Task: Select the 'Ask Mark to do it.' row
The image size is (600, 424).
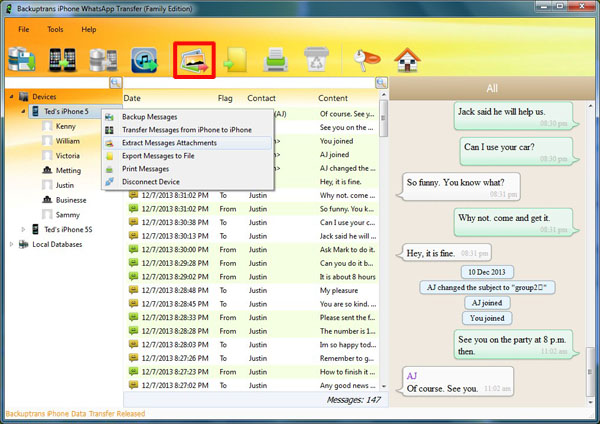Action: 253,250
